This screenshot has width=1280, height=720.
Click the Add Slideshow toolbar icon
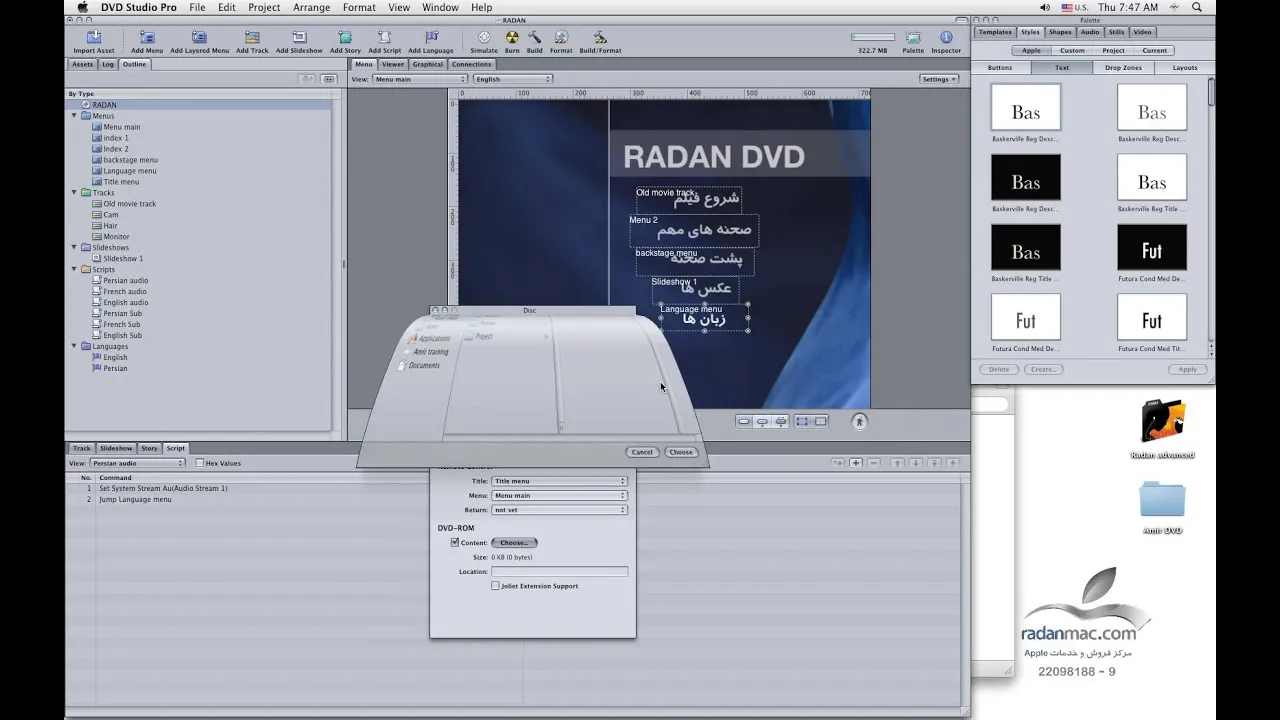tap(299, 38)
